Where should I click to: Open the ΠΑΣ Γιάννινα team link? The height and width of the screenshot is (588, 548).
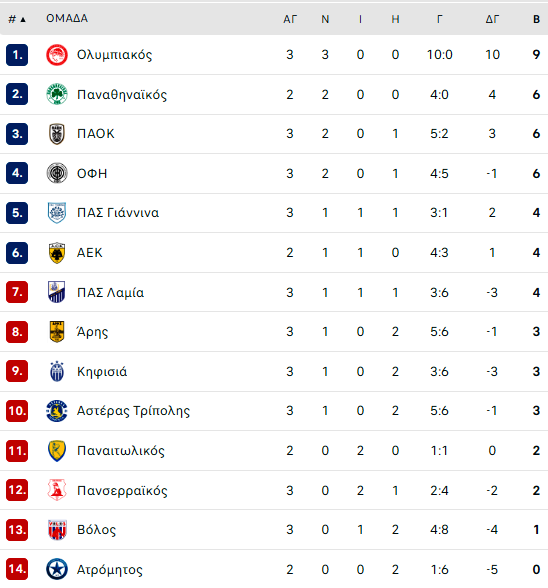pyautogui.click(x=118, y=213)
